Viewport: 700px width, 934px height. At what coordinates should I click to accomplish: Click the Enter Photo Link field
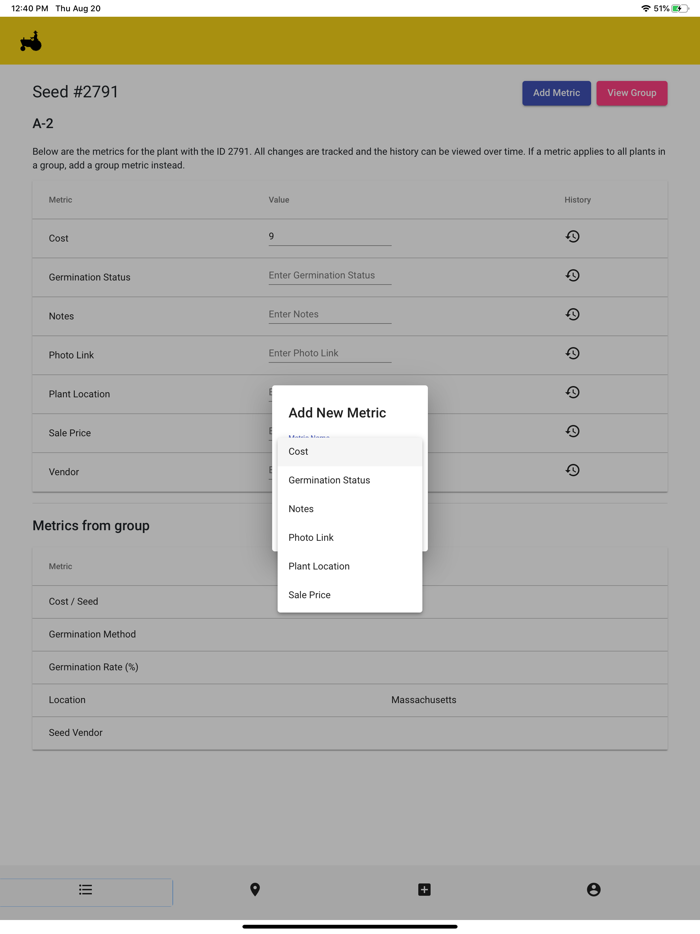329,354
